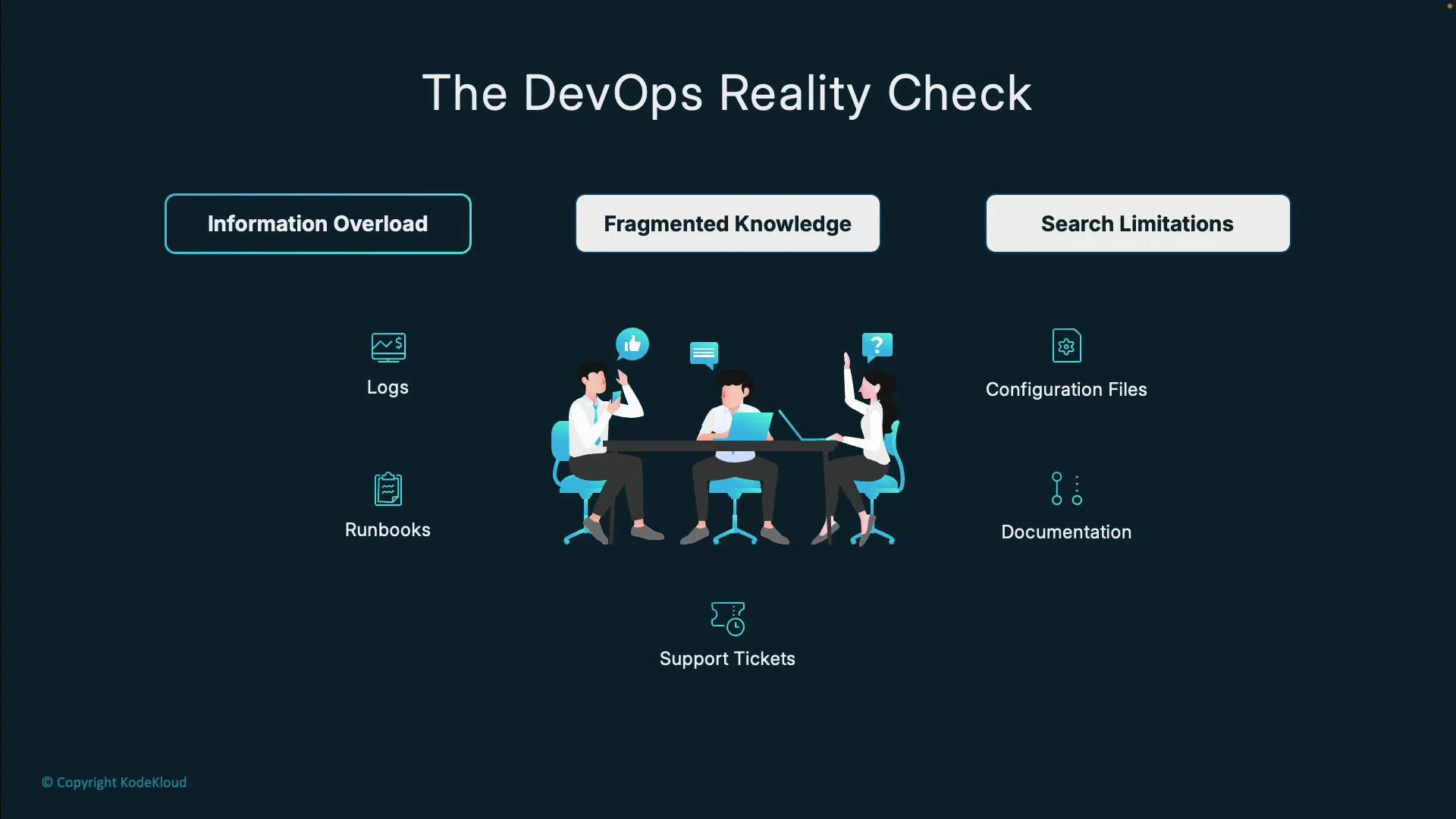1456x819 pixels.
Task: Select the Information Overload box
Action: click(x=318, y=224)
